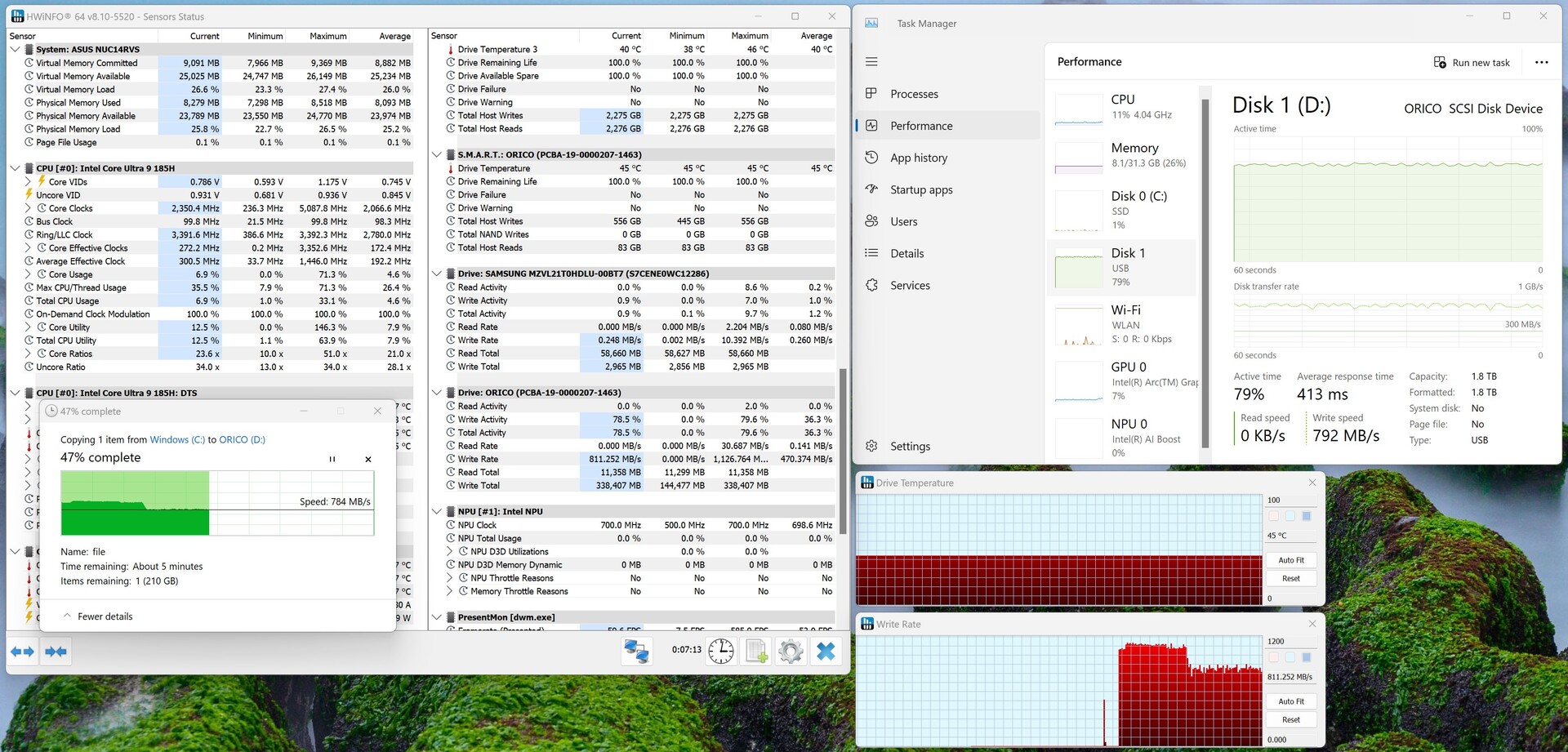Pause the file copy operation

click(x=332, y=459)
